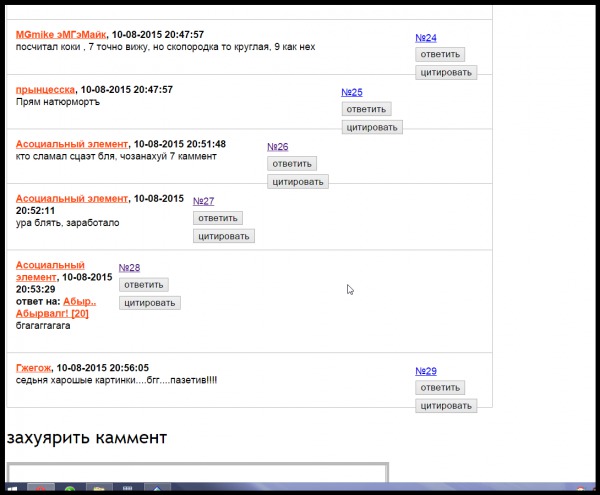Viewport: 600px width, 495px height.
Task: Hit цитировать under №26
Action: pos(298,182)
